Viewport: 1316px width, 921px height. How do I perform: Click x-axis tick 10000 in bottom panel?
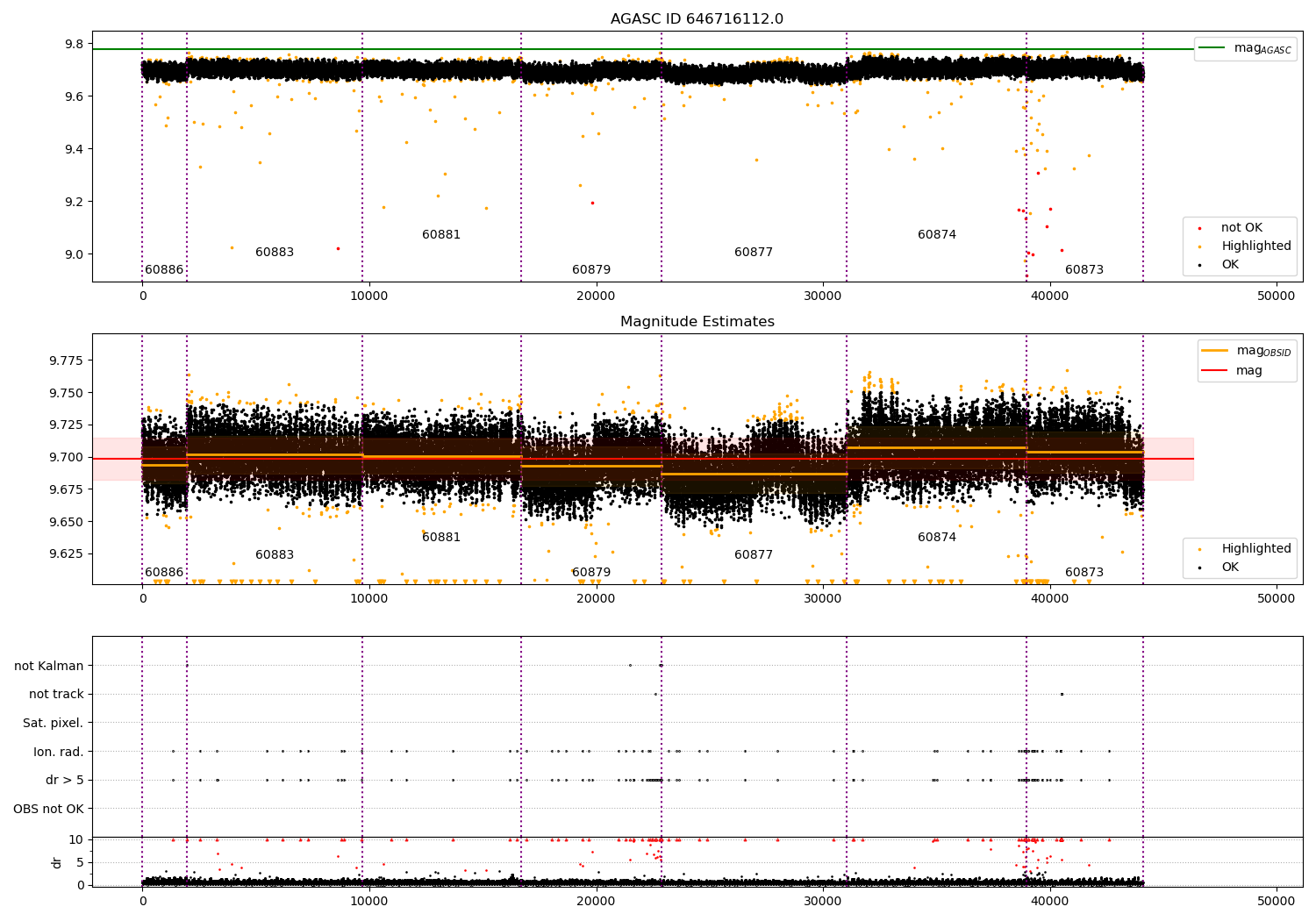pyautogui.click(x=368, y=901)
